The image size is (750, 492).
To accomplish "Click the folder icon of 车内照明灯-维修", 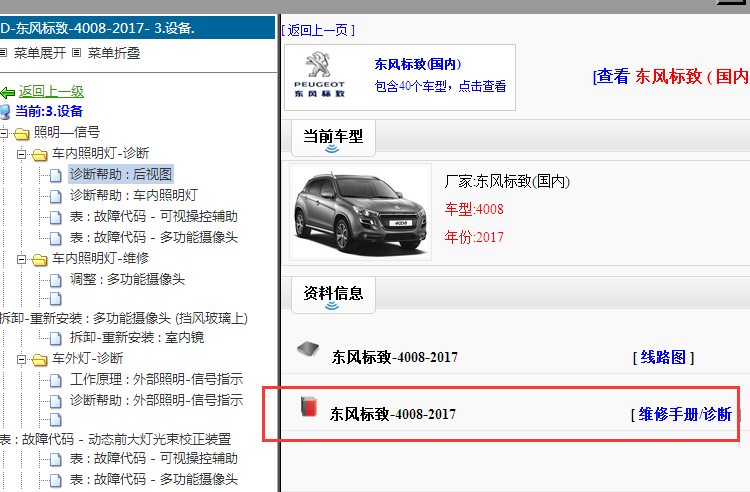I will click(40, 260).
